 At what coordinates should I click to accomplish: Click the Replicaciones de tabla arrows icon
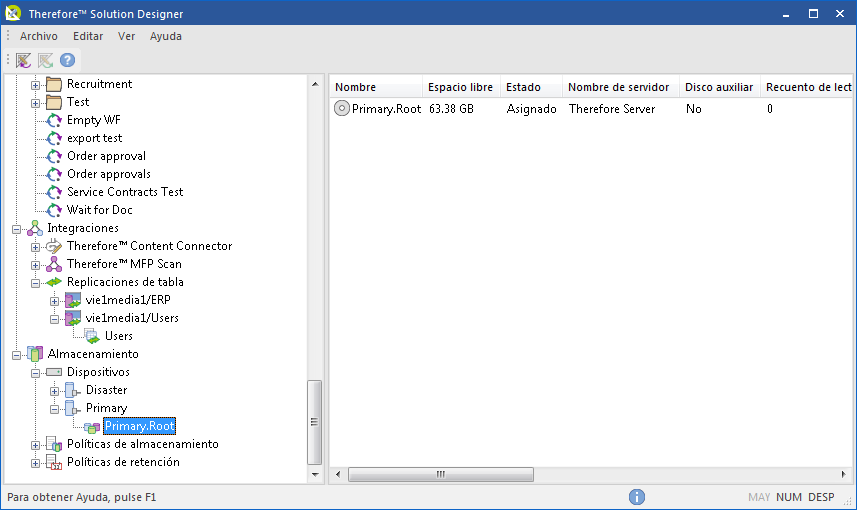coord(54,282)
